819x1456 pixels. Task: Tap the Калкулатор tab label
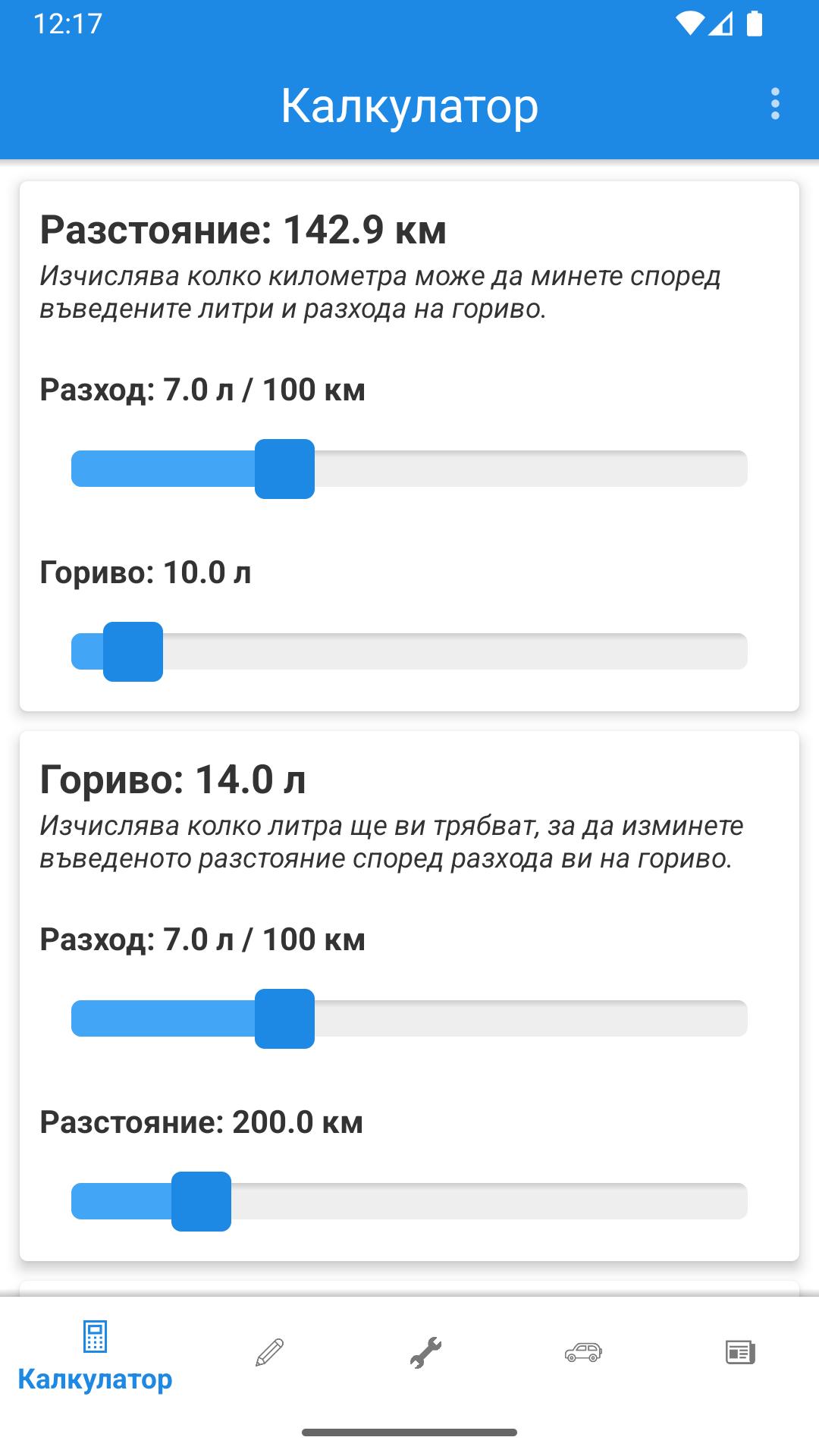[95, 1379]
